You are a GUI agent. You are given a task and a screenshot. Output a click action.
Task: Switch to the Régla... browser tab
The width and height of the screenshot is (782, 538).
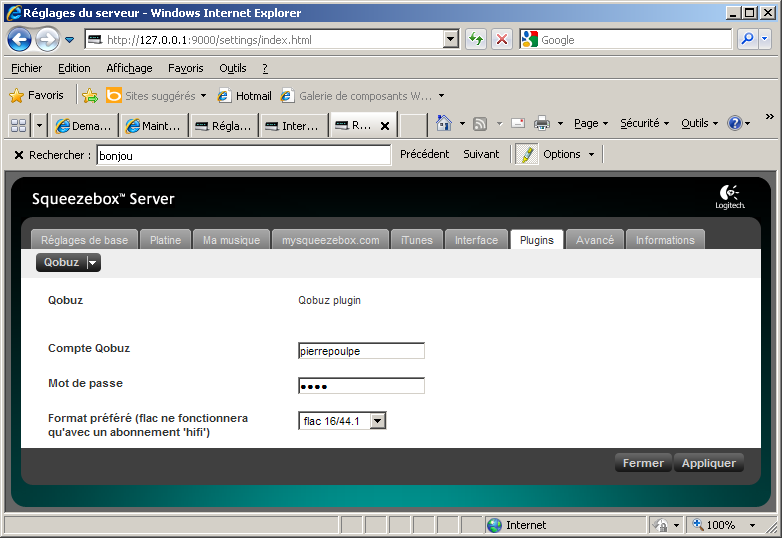tap(223, 126)
